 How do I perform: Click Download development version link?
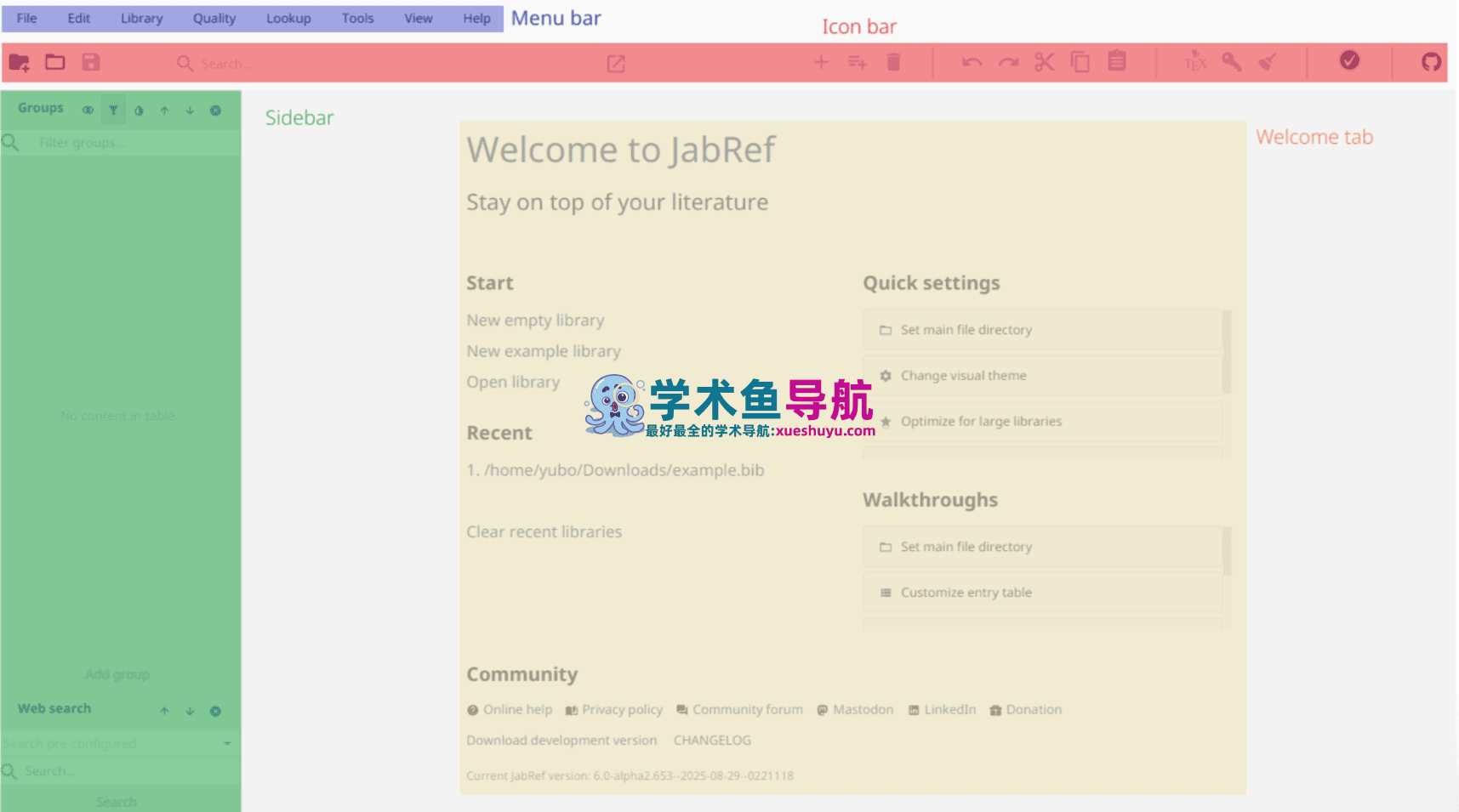click(561, 741)
